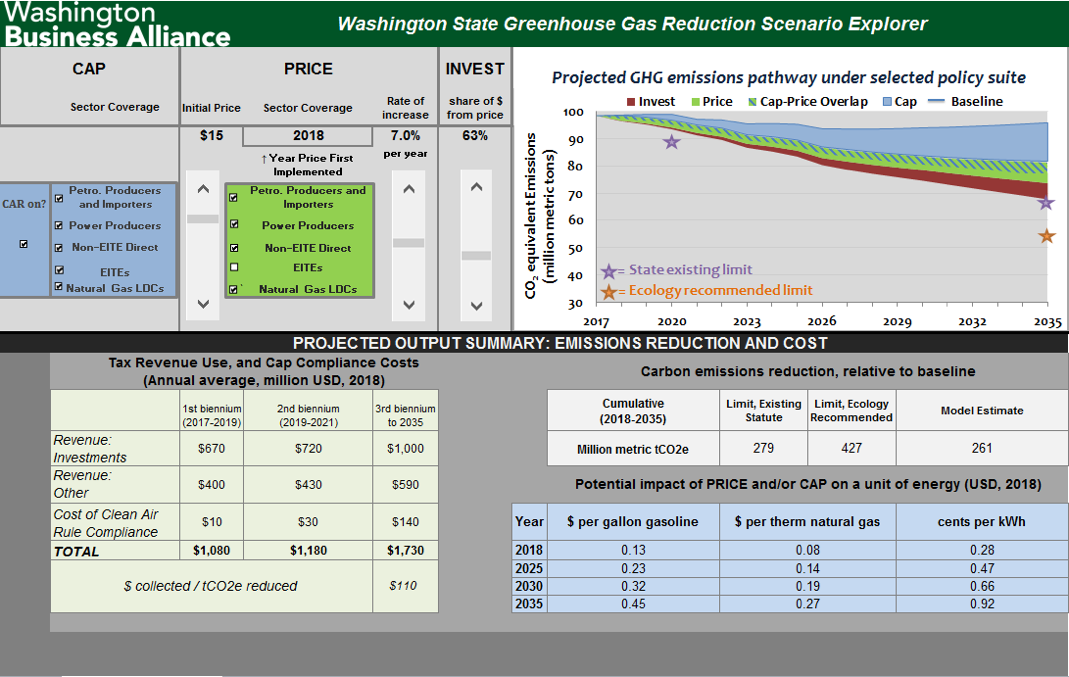Click the orange star at 2035 on chart
This screenshot has width=1069, height=677.
coord(1047,236)
